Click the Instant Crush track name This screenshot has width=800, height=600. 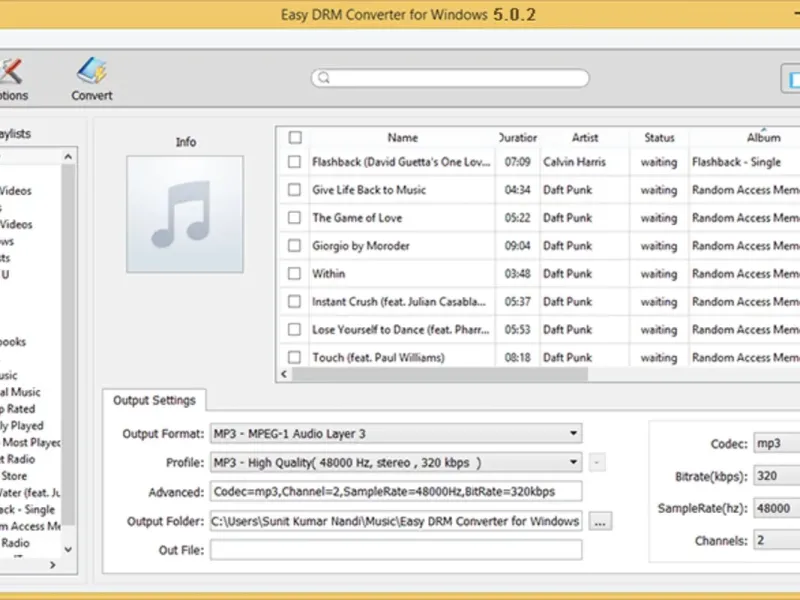tap(399, 302)
